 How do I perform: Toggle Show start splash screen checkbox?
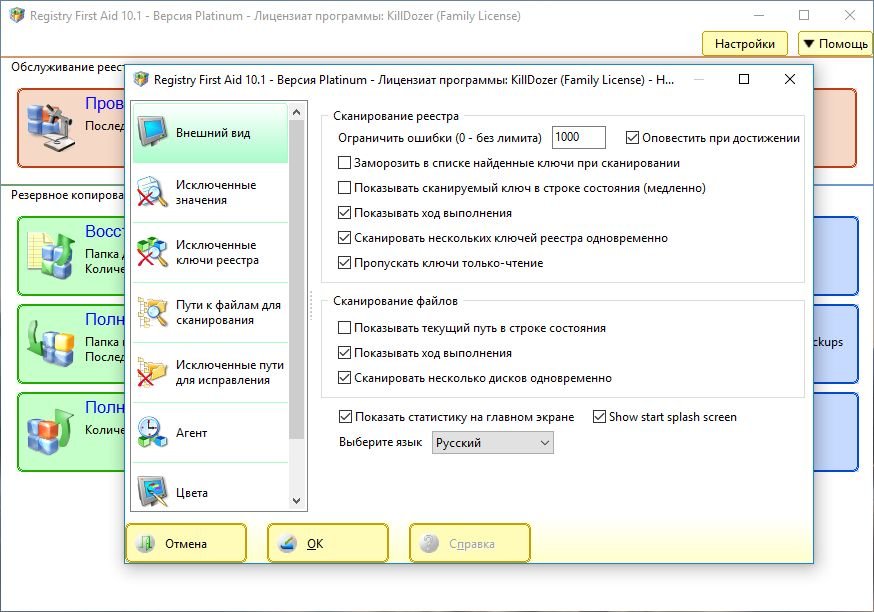pos(599,417)
